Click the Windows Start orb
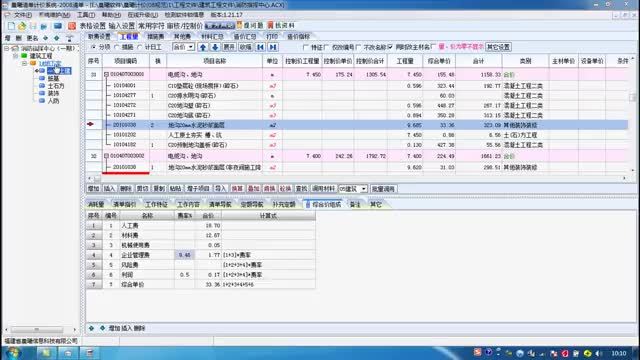 pyautogui.click(x=13, y=353)
